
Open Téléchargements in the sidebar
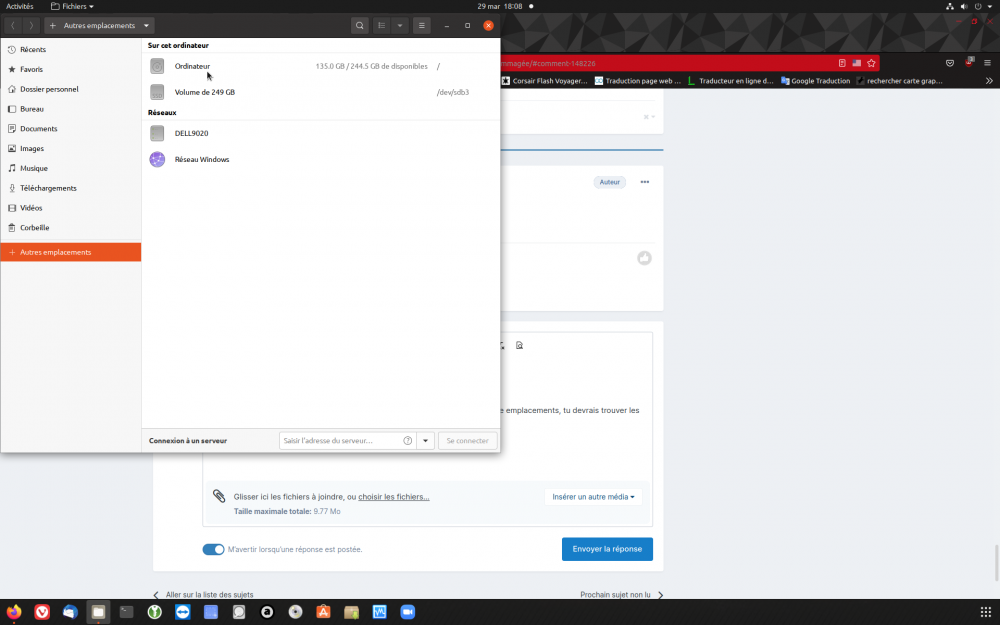(71, 188)
